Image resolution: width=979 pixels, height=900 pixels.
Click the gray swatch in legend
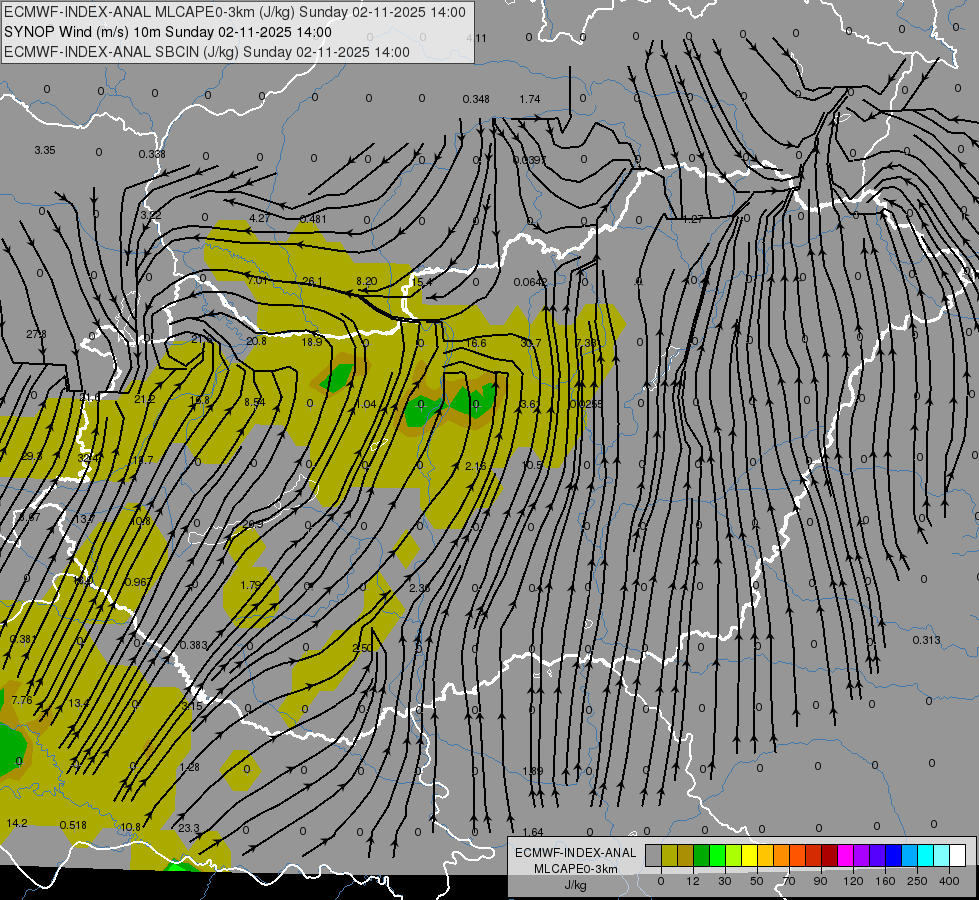tap(653, 855)
